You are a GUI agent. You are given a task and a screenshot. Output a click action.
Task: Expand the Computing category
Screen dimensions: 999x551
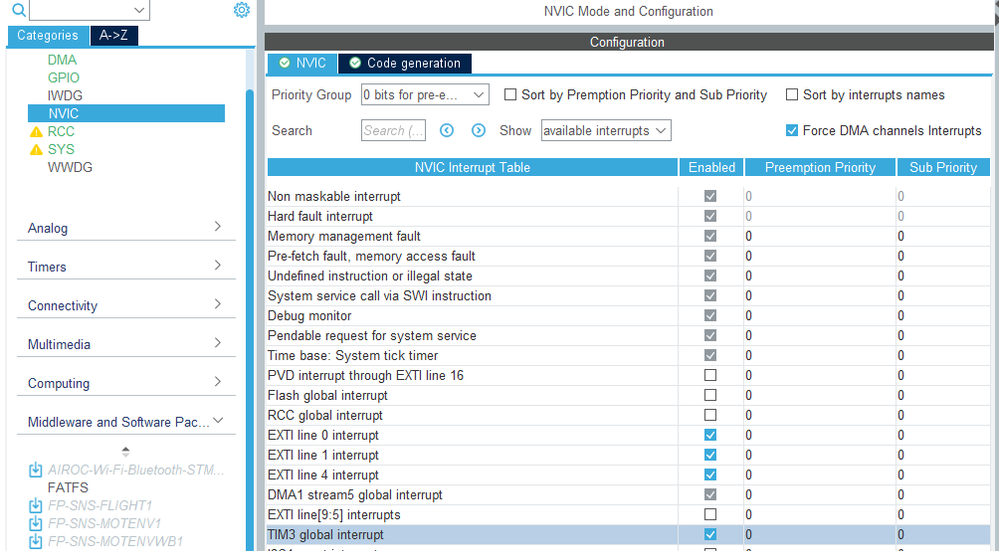pyautogui.click(x=126, y=383)
